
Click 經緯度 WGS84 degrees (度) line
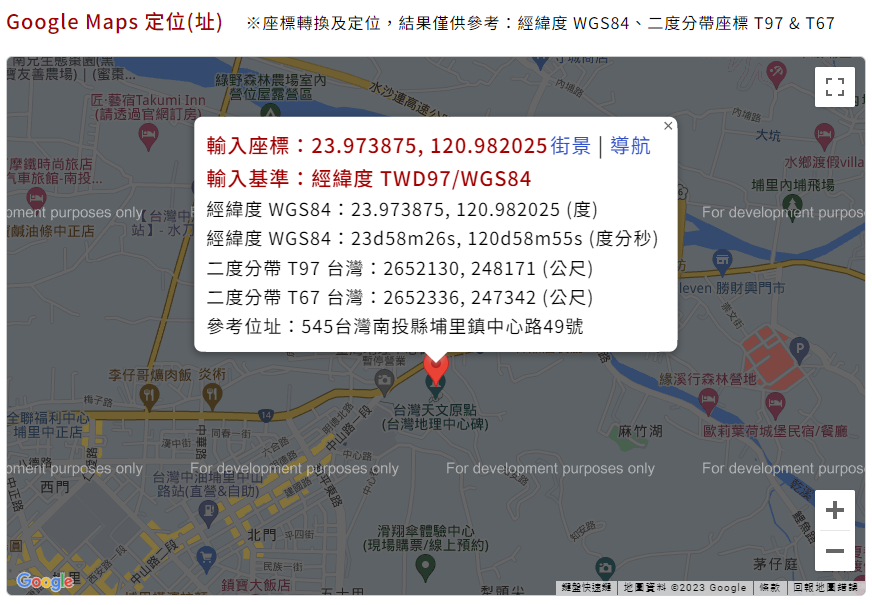tap(402, 210)
